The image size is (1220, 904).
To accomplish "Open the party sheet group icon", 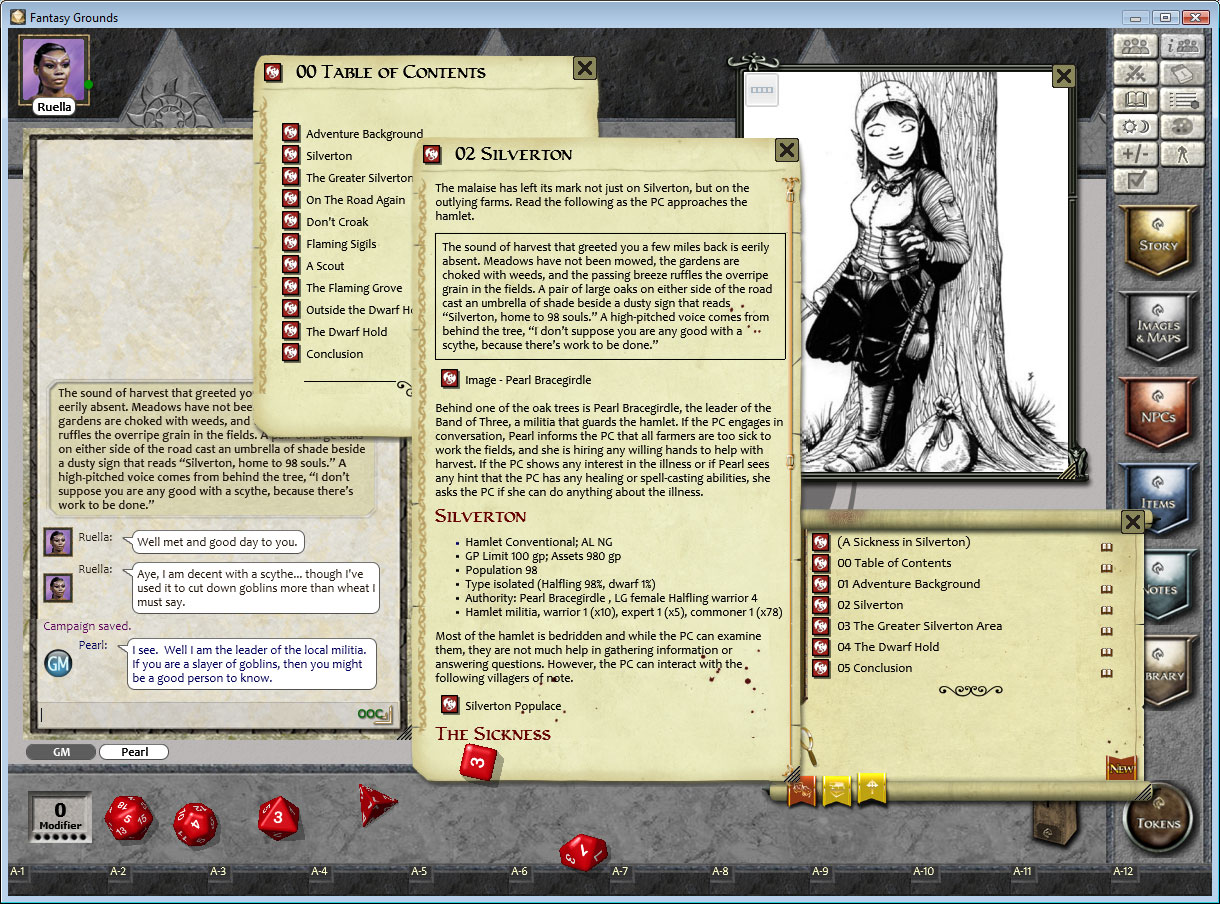I will 1135,47.
